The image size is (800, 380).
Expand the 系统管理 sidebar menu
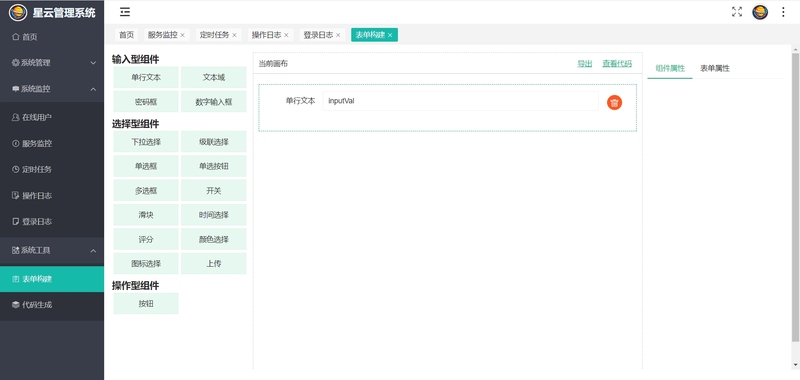coord(52,63)
